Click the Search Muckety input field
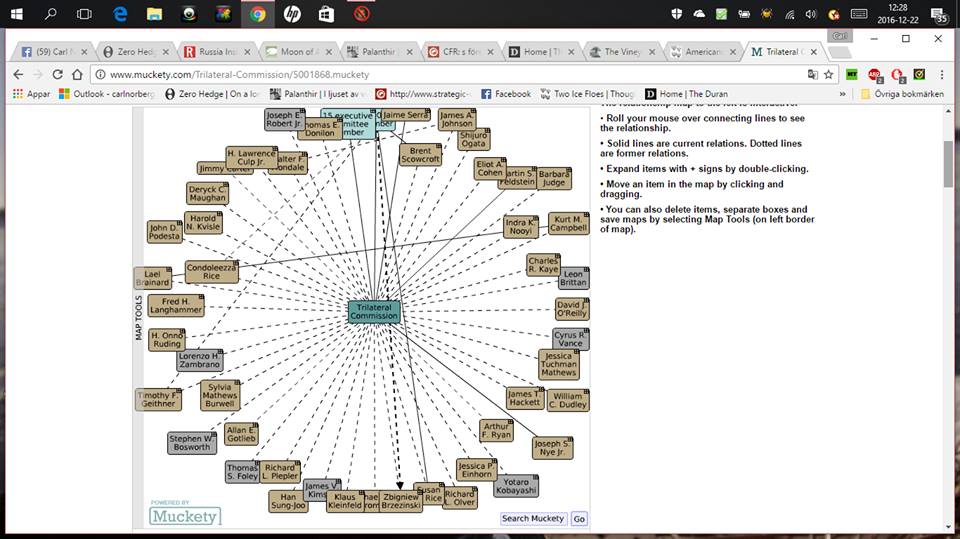The height and width of the screenshot is (539, 960). (533, 518)
